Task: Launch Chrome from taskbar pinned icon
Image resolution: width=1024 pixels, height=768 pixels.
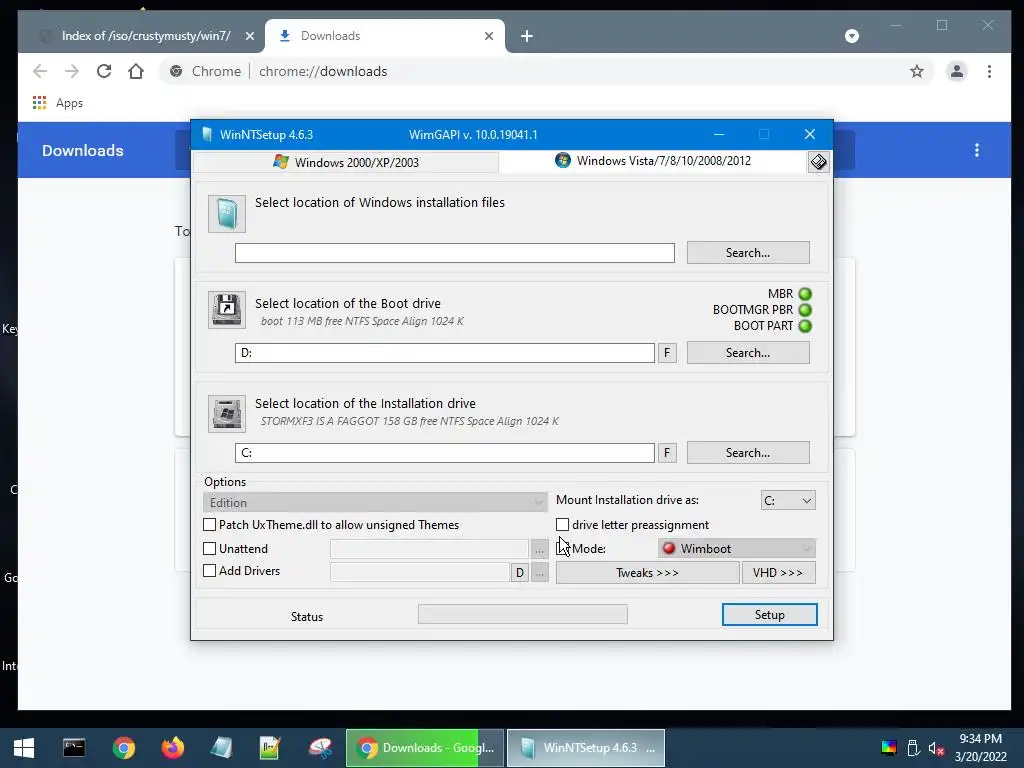Action: [x=123, y=748]
